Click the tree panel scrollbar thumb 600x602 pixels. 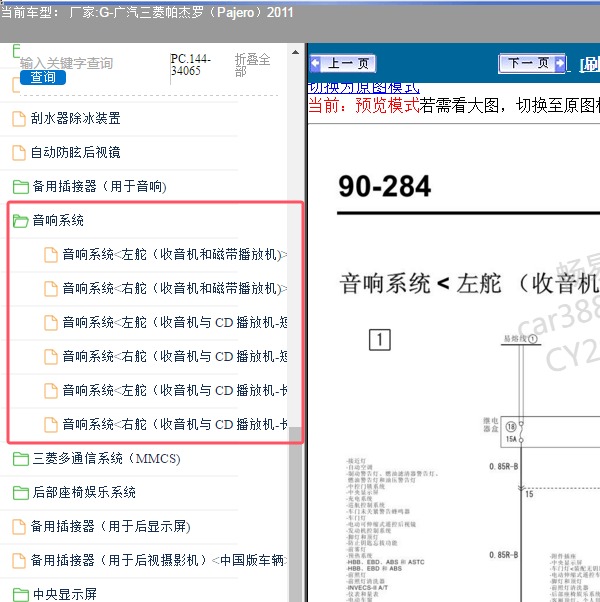(x=295, y=514)
